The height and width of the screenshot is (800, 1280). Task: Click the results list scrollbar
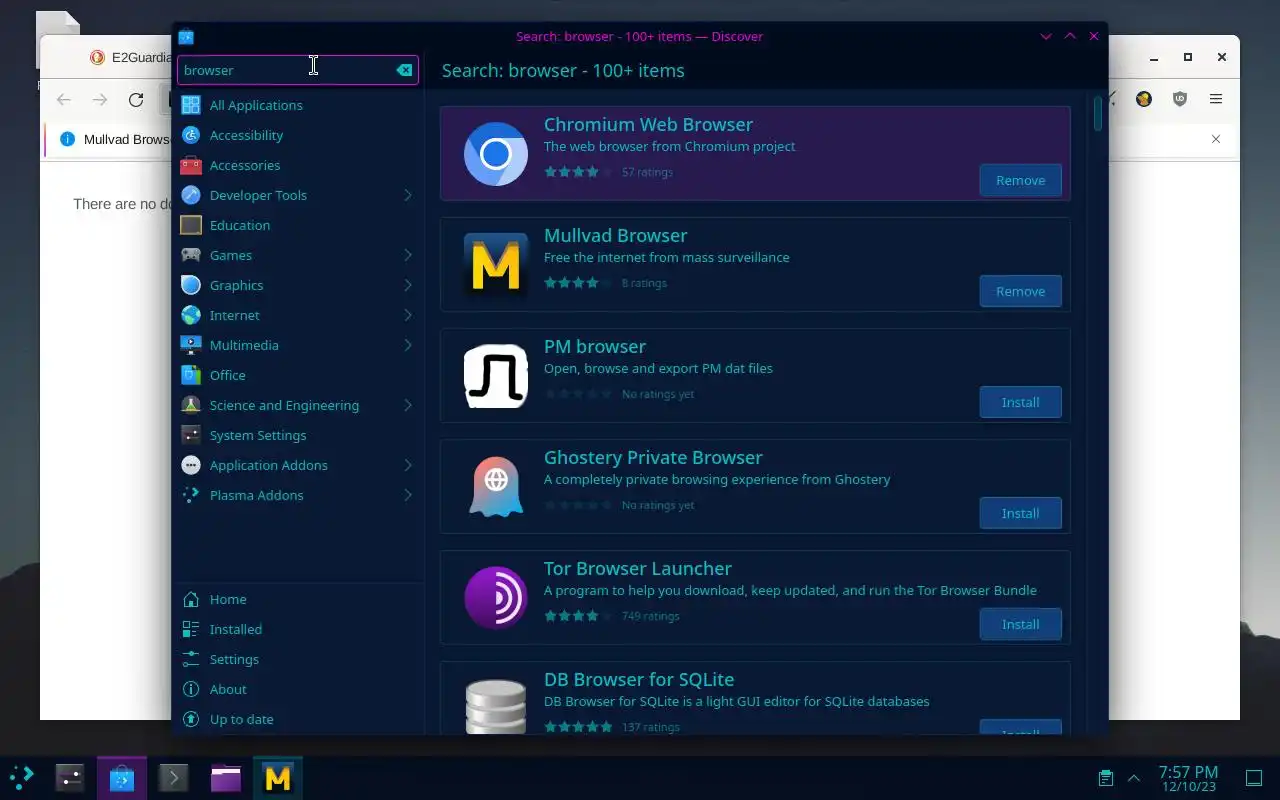[x=1098, y=113]
